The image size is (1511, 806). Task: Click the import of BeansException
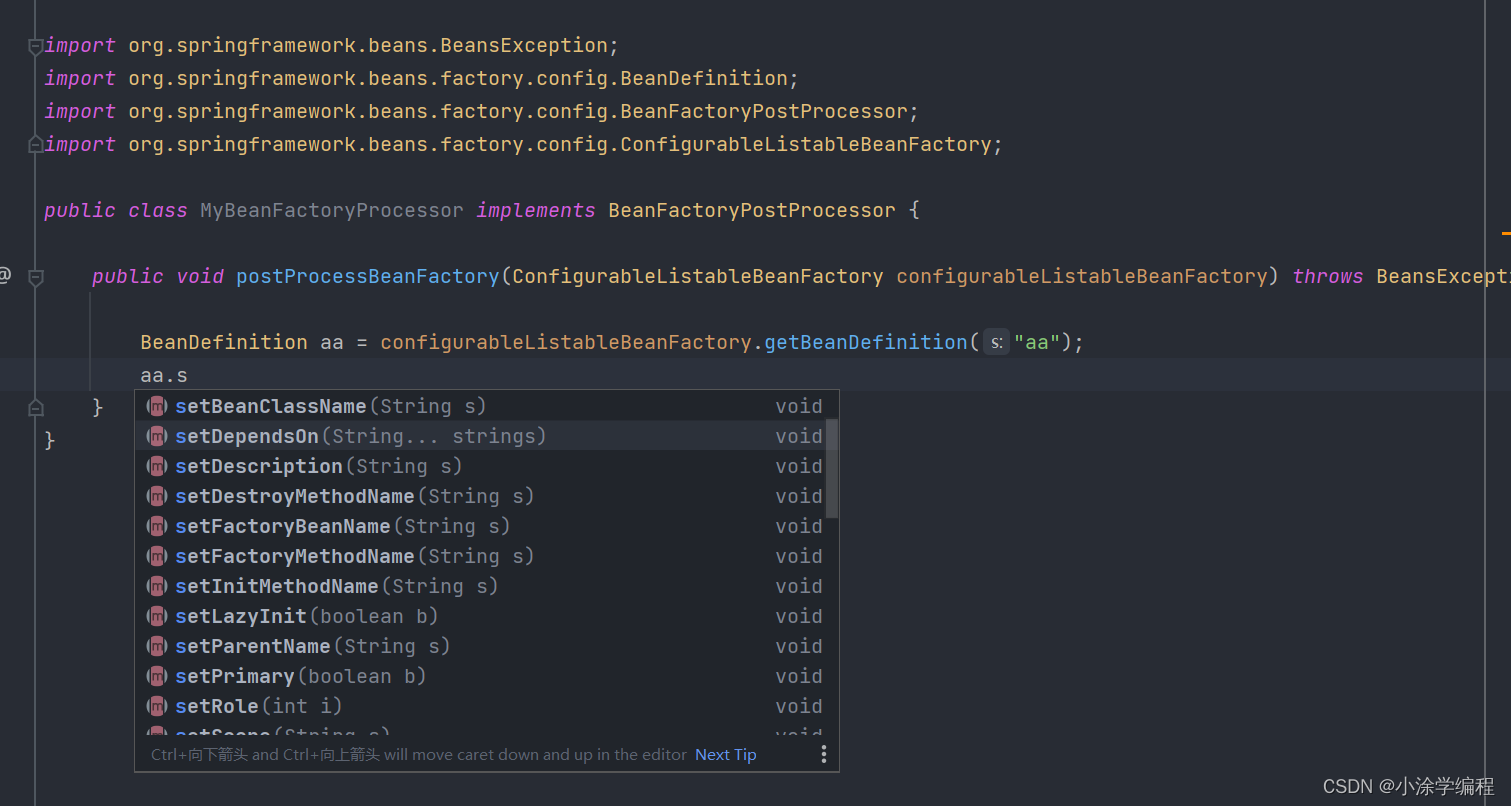pyautogui.click(x=332, y=46)
